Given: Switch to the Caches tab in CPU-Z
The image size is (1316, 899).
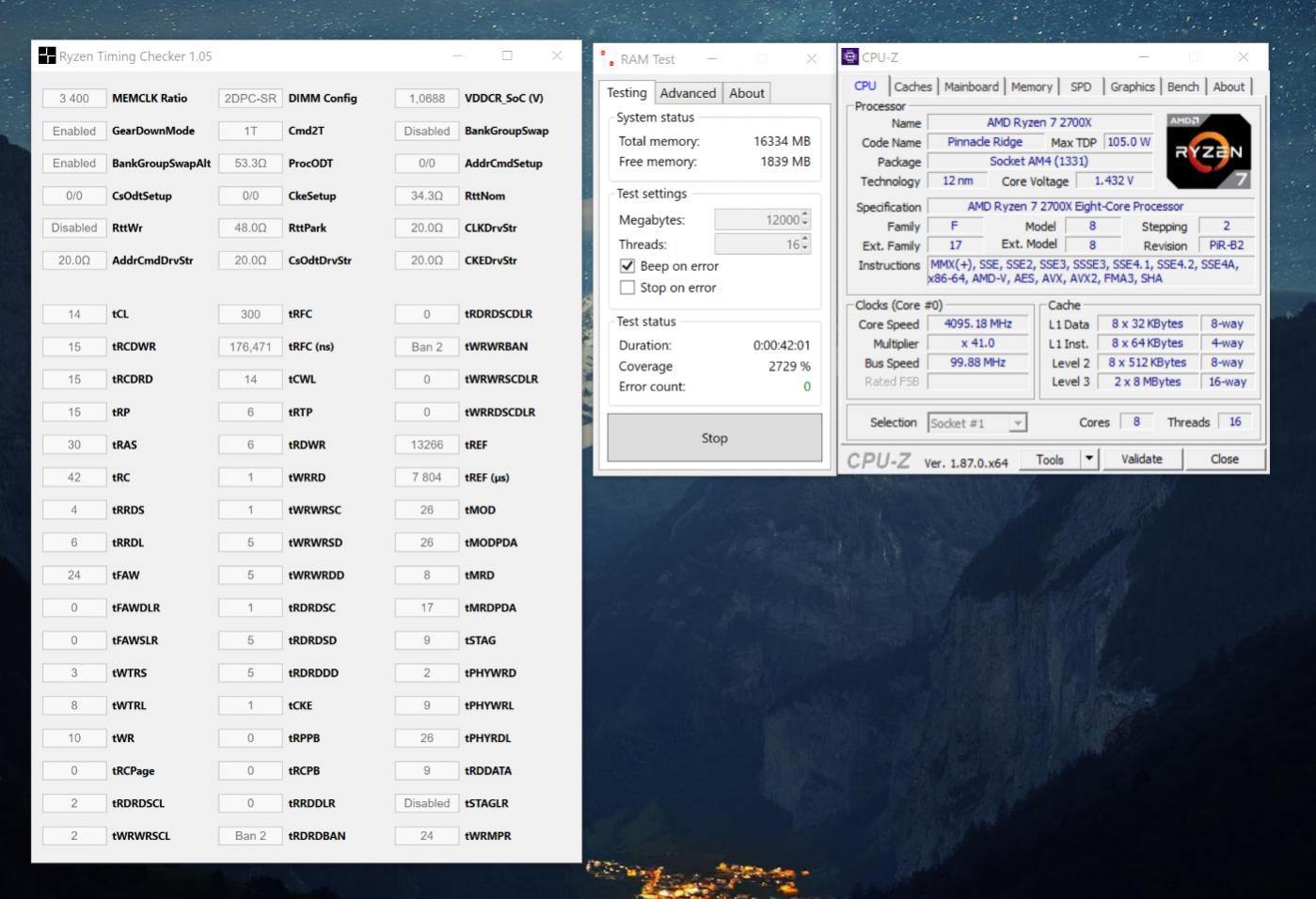Looking at the screenshot, I should point(912,87).
